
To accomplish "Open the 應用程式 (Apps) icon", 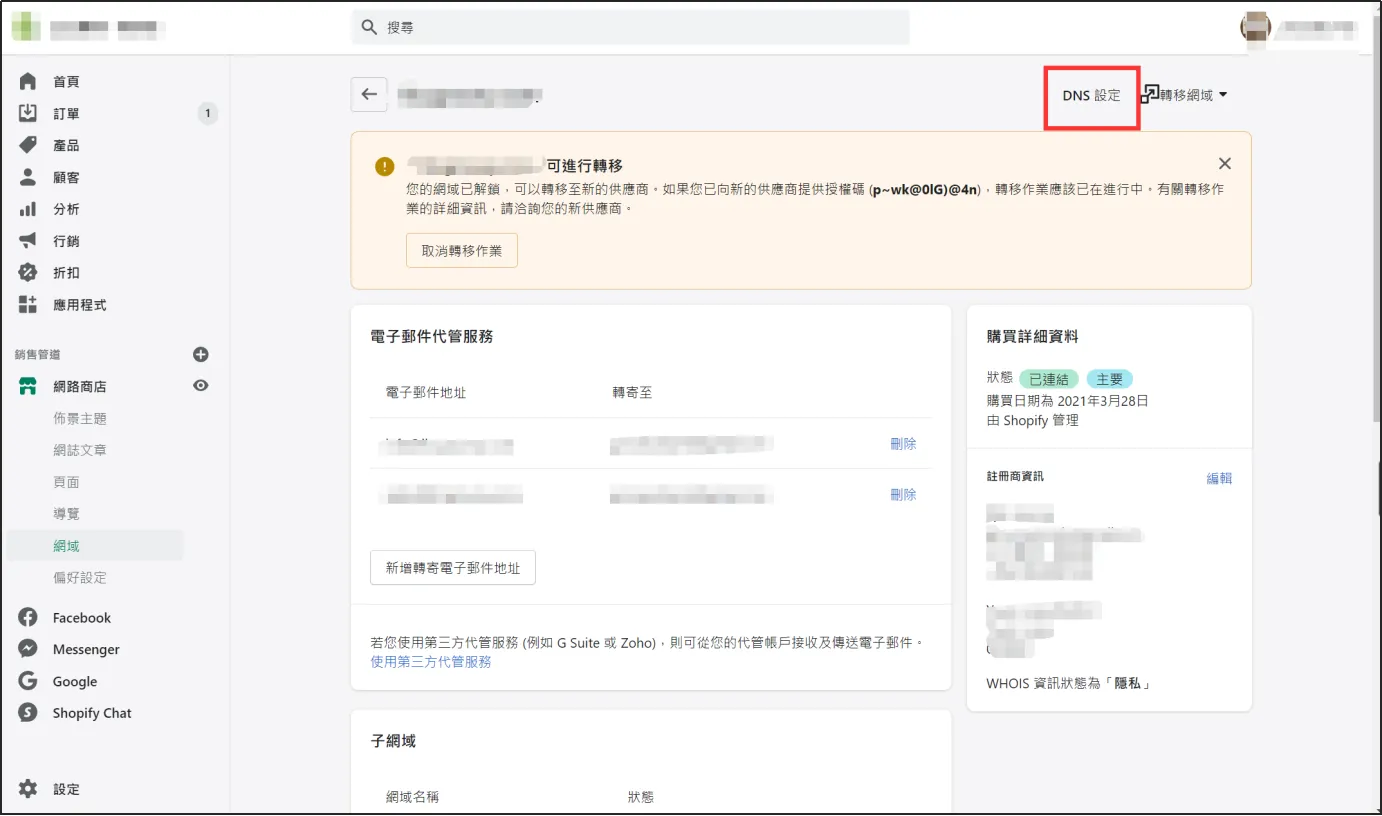I will click(27, 304).
